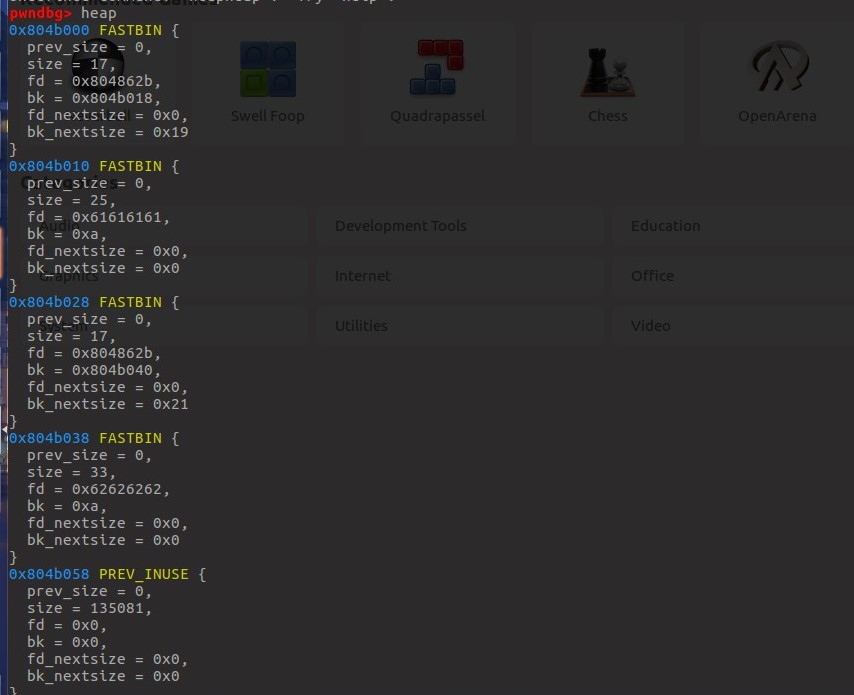Click the Chess app label
Image resolution: width=854 pixels, height=695 pixels.
click(607, 115)
